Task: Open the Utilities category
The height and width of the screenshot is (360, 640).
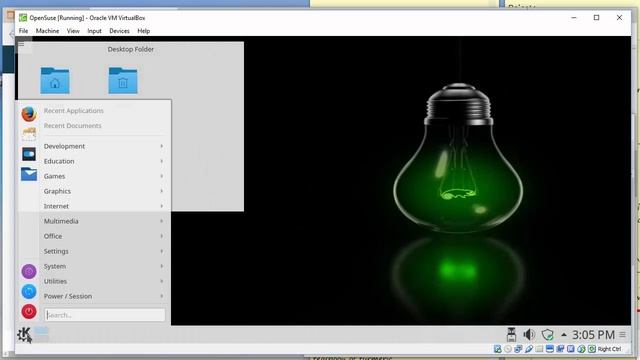Action: point(104,281)
